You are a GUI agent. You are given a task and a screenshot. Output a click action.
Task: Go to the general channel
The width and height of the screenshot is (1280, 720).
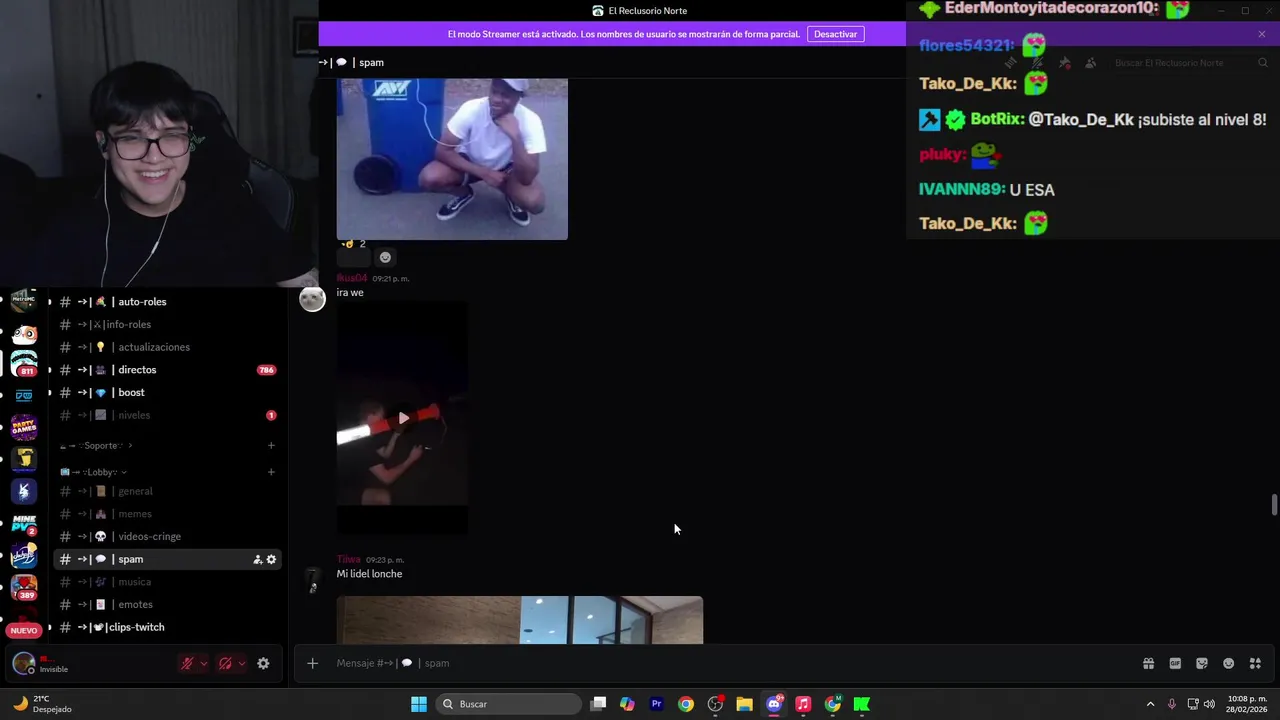(167, 491)
